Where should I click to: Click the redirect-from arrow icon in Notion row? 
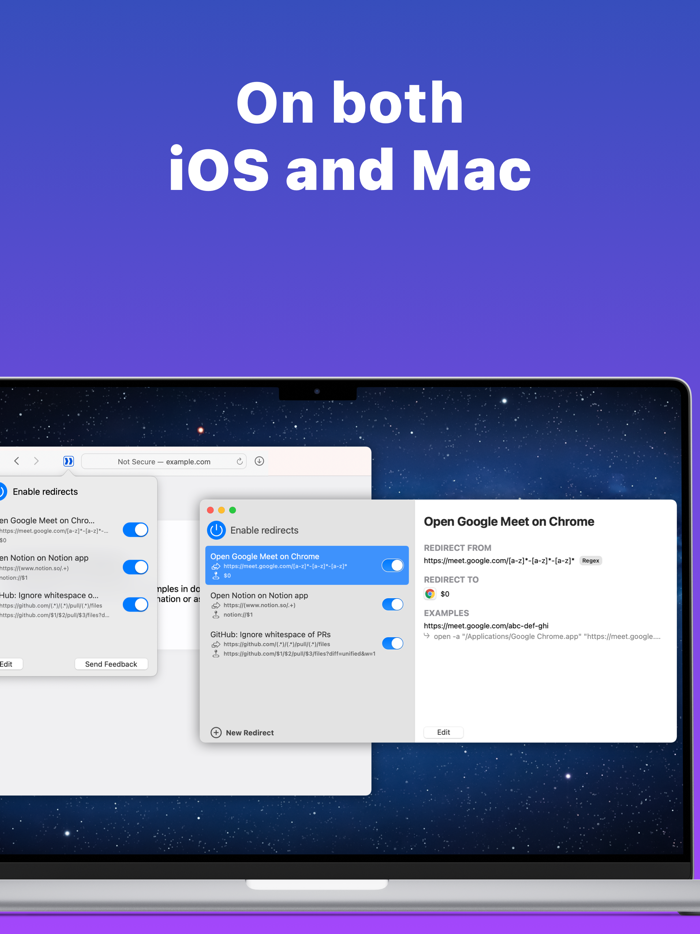coord(216,605)
